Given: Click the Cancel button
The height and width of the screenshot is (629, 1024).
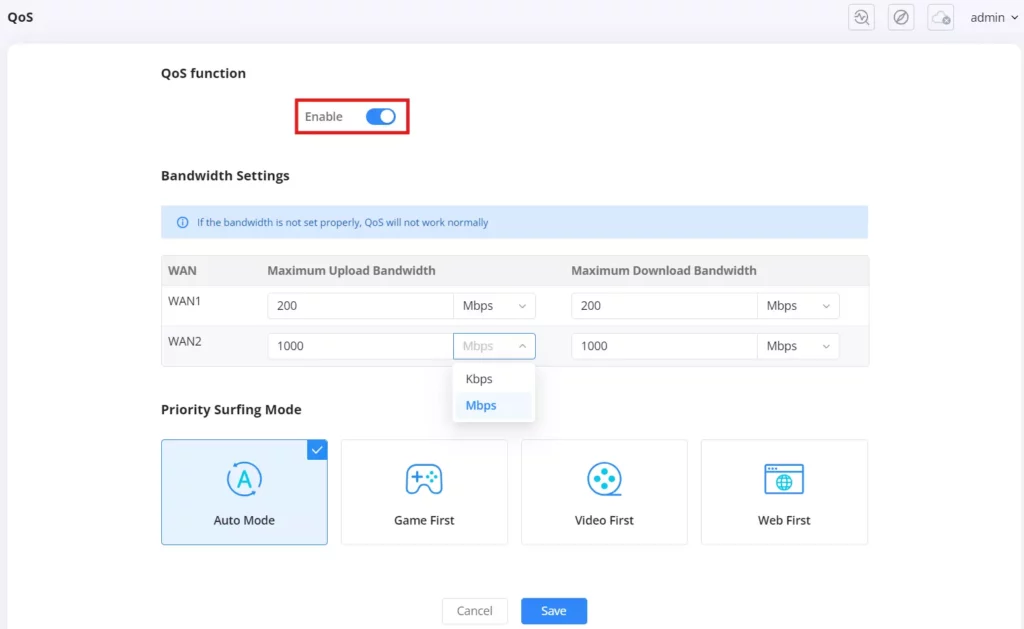Looking at the screenshot, I should pyautogui.click(x=475, y=611).
